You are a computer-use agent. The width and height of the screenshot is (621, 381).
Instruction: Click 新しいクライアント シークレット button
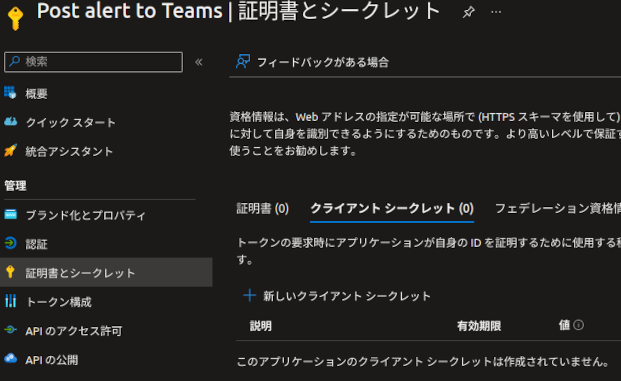(x=337, y=296)
